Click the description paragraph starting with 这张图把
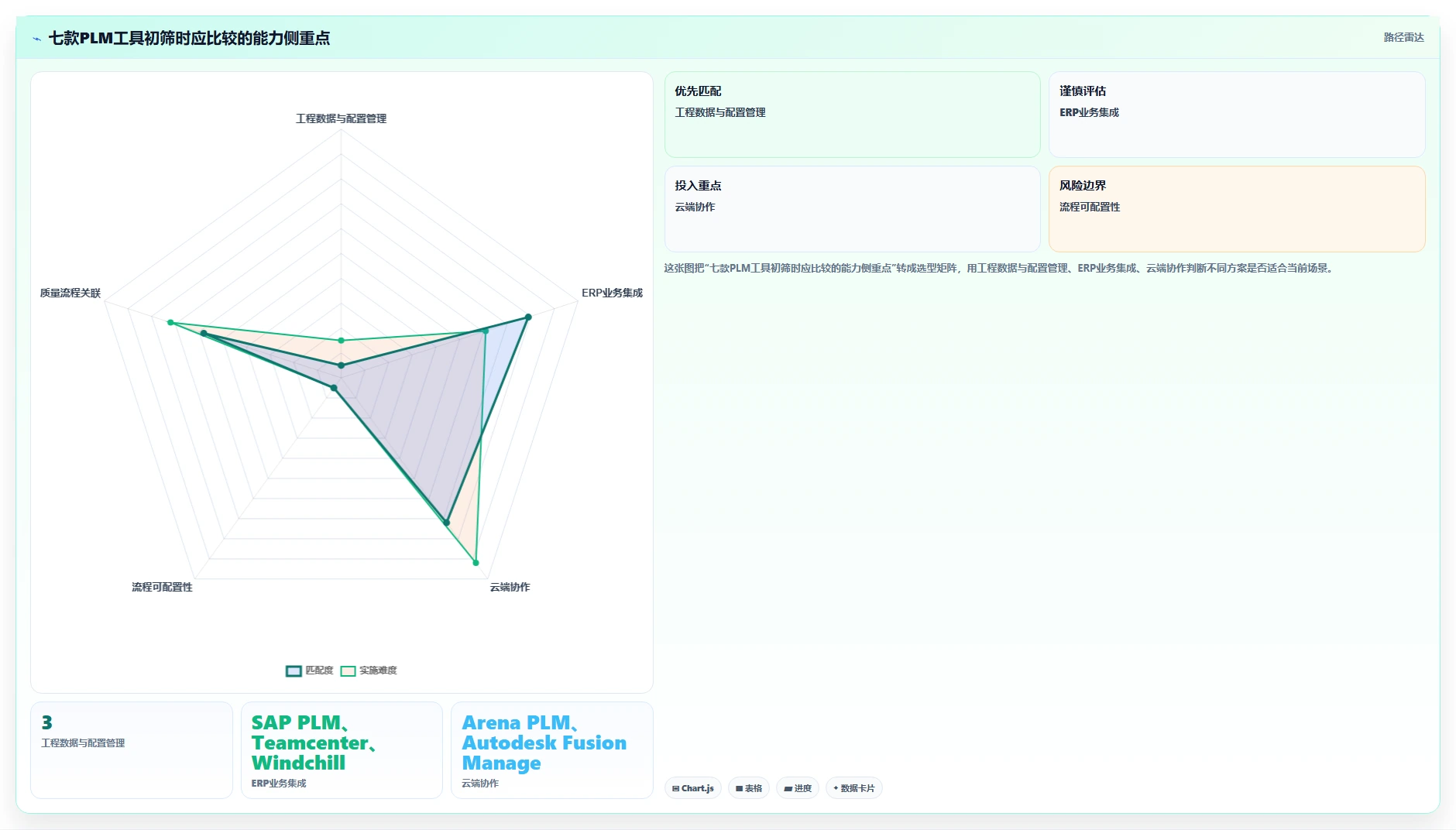The image size is (1456, 830). click(x=999, y=269)
